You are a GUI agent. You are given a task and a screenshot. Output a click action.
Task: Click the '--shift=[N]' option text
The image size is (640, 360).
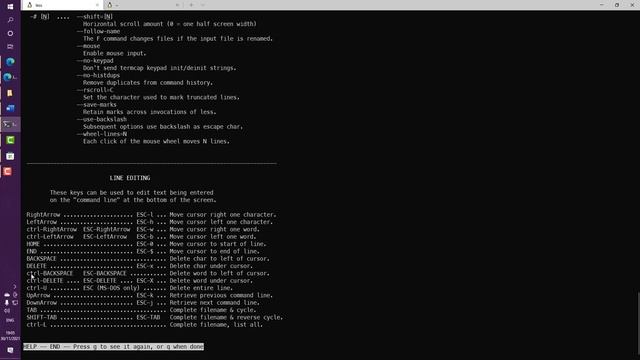pyautogui.click(x=95, y=17)
